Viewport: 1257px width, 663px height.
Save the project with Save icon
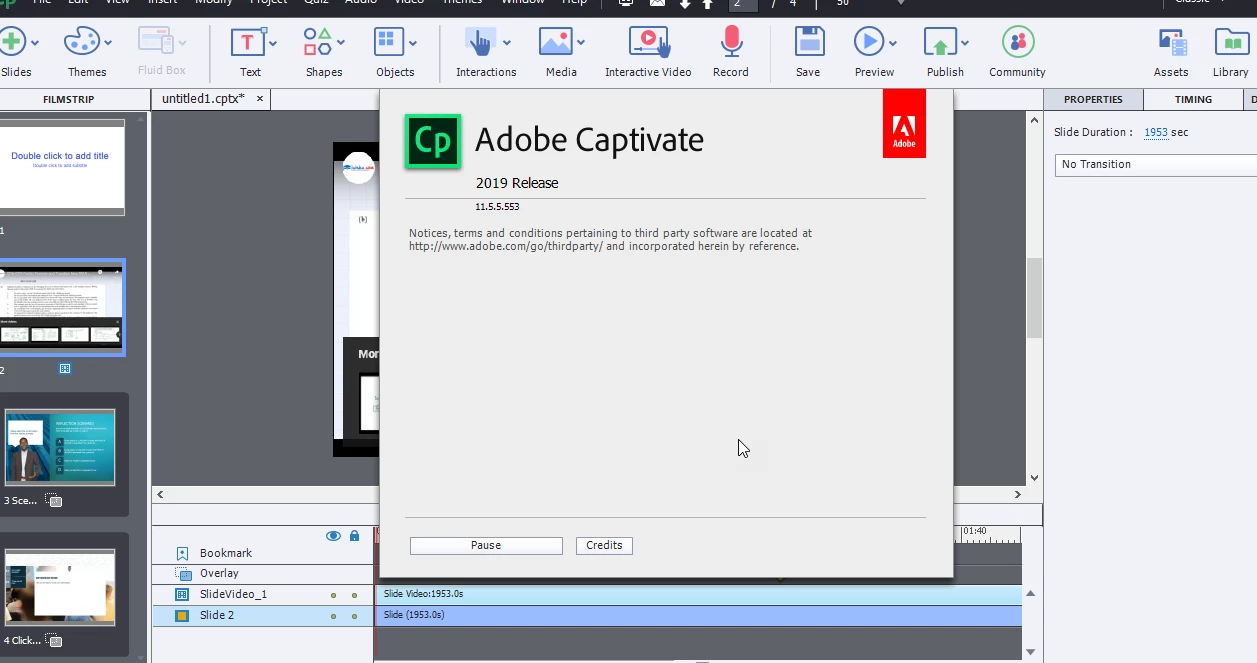[x=808, y=42]
